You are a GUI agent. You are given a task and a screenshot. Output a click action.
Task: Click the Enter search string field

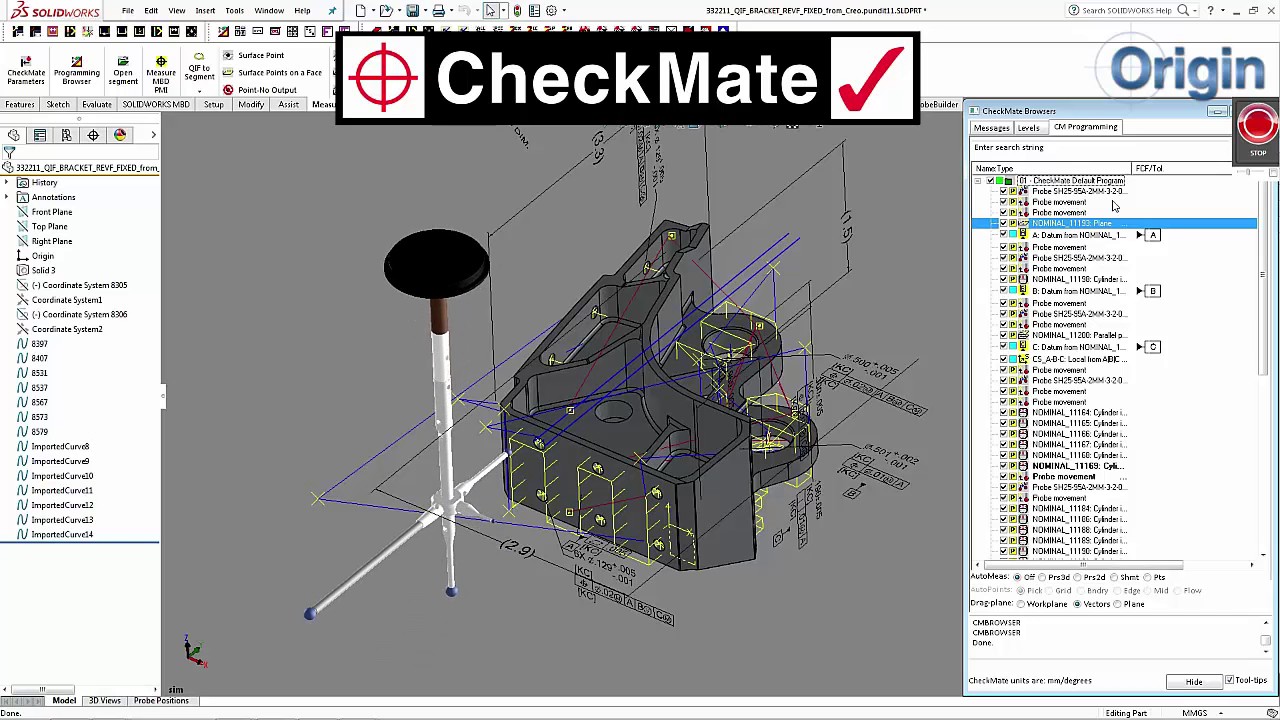[x=1101, y=148]
